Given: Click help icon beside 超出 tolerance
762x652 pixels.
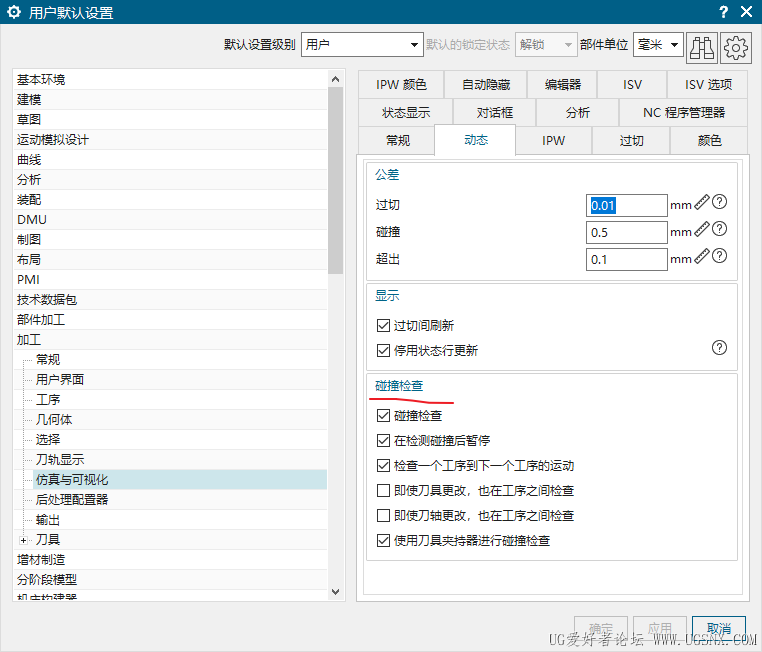Looking at the screenshot, I should (719, 256).
